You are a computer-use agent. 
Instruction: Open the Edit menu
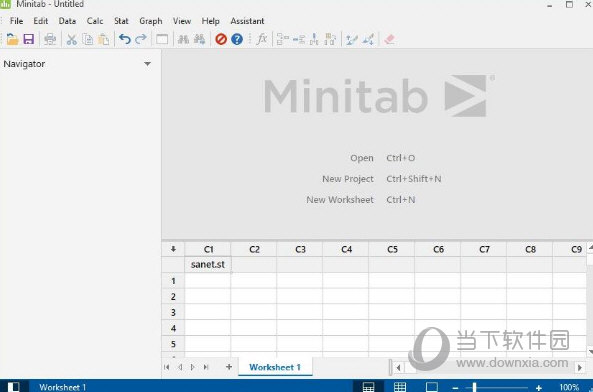coord(40,21)
